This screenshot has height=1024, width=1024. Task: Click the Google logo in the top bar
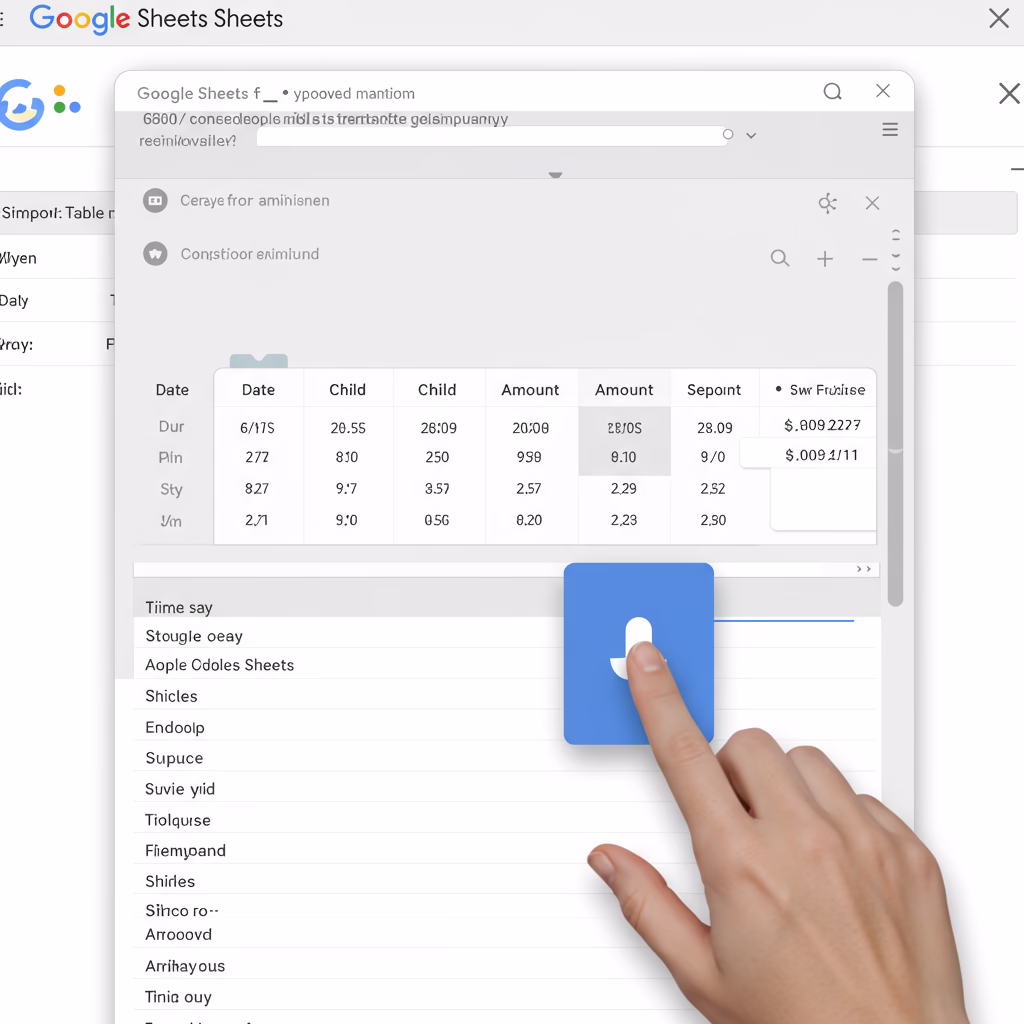tap(80, 19)
